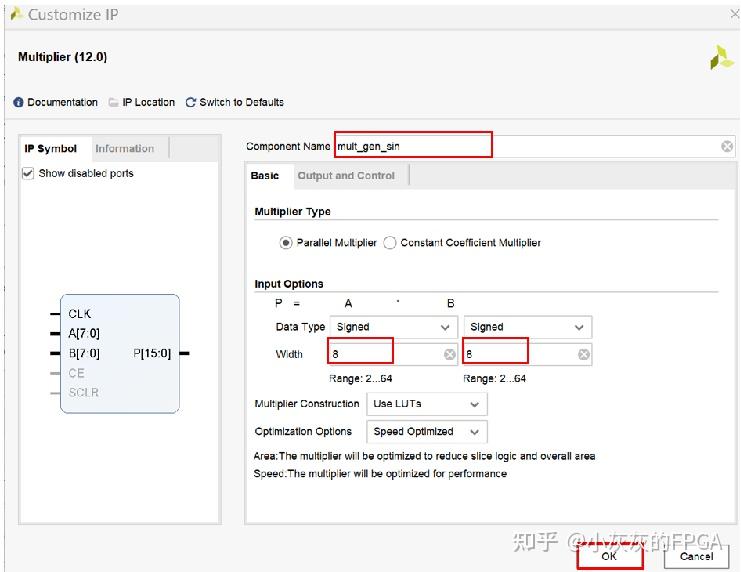Click the Component Name input field
Image resolution: width=741 pixels, height=572 pixels.
[412, 147]
